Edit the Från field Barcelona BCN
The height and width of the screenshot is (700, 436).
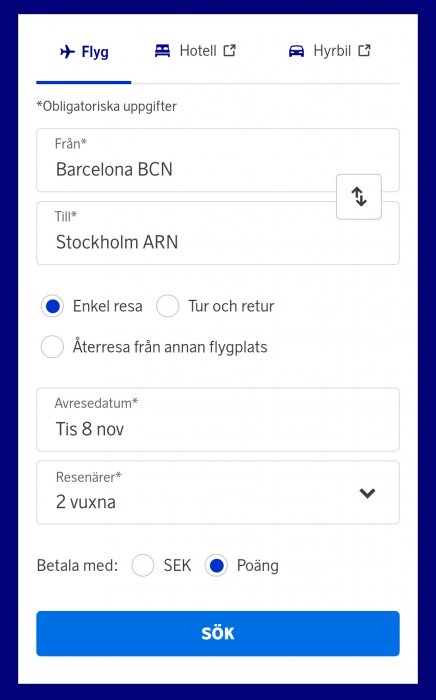point(218,160)
